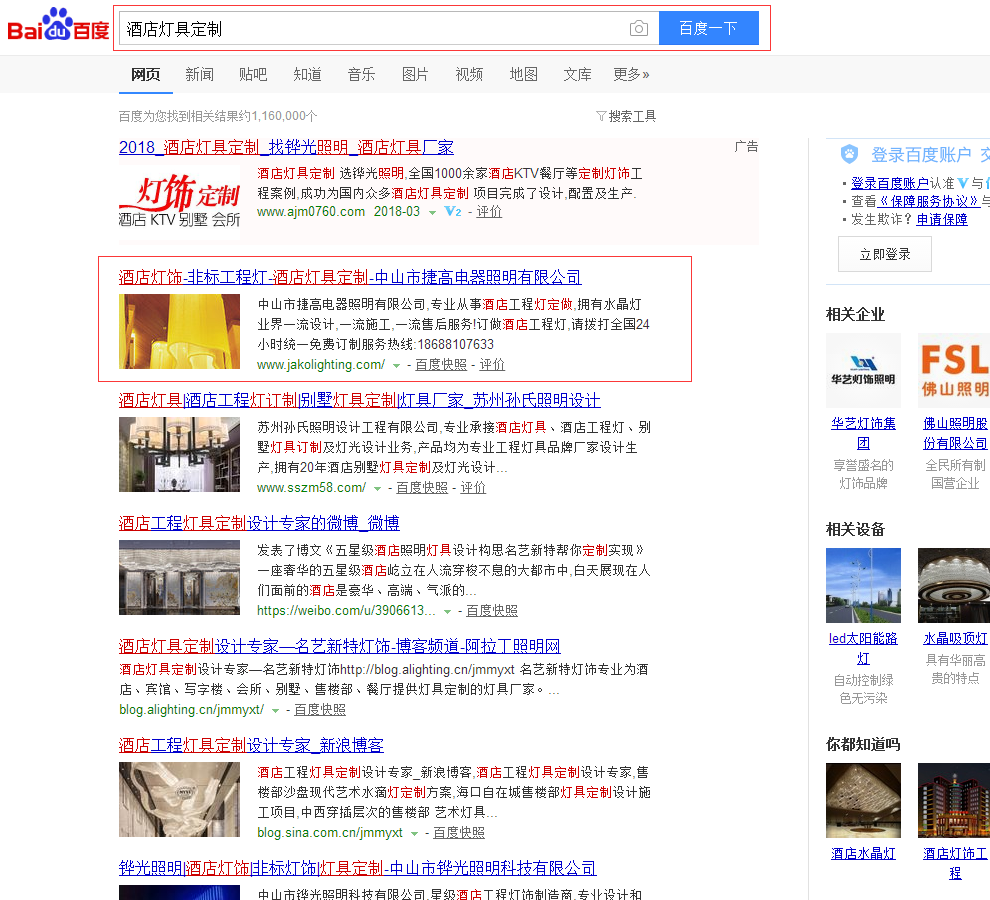Click the V2 badge on ajm0760 result
This screenshot has width=990, height=900.
[453, 212]
